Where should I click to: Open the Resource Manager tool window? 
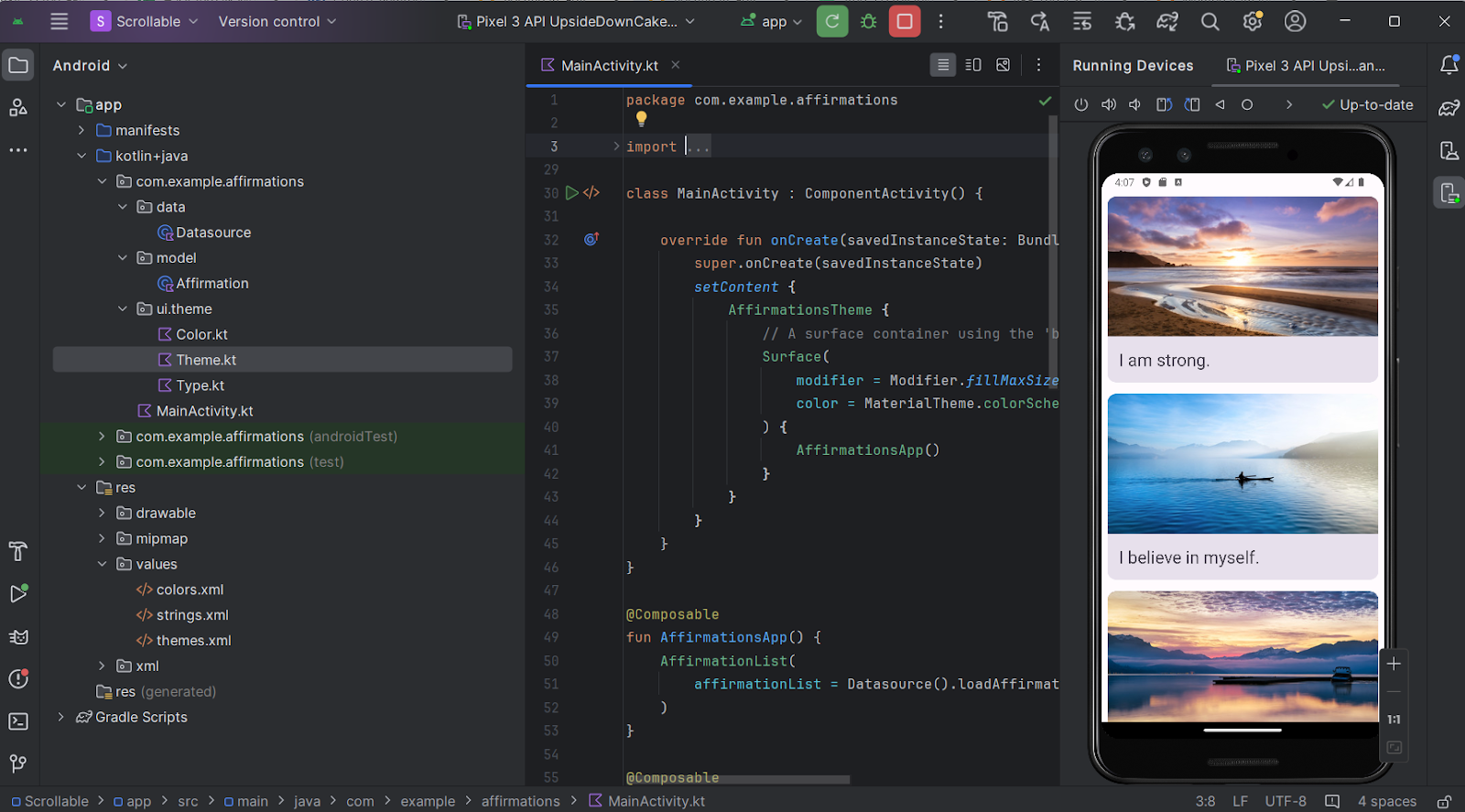[x=18, y=107]
